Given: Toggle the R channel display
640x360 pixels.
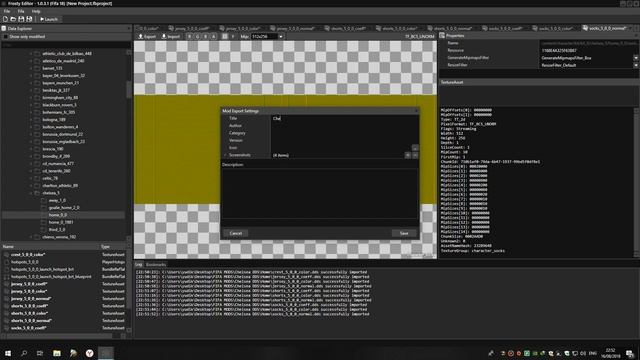Looking at the screenshot, I should (x=189, y=36).
